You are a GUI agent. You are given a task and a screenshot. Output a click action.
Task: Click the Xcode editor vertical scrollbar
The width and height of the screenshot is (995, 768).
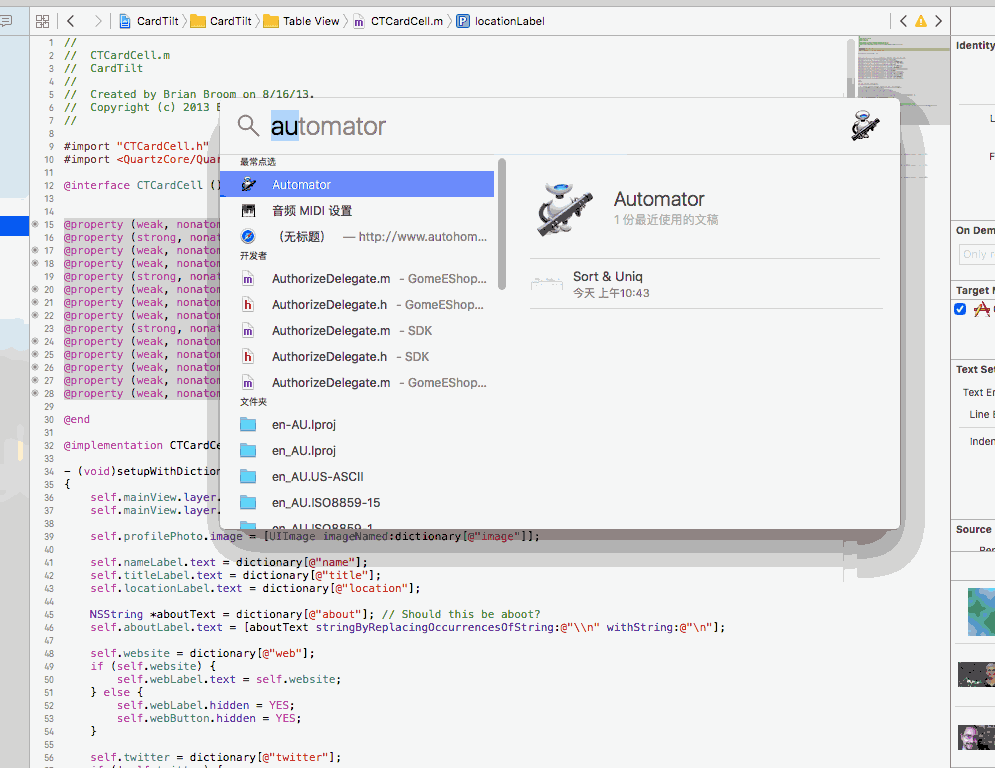tap(851, 68)
